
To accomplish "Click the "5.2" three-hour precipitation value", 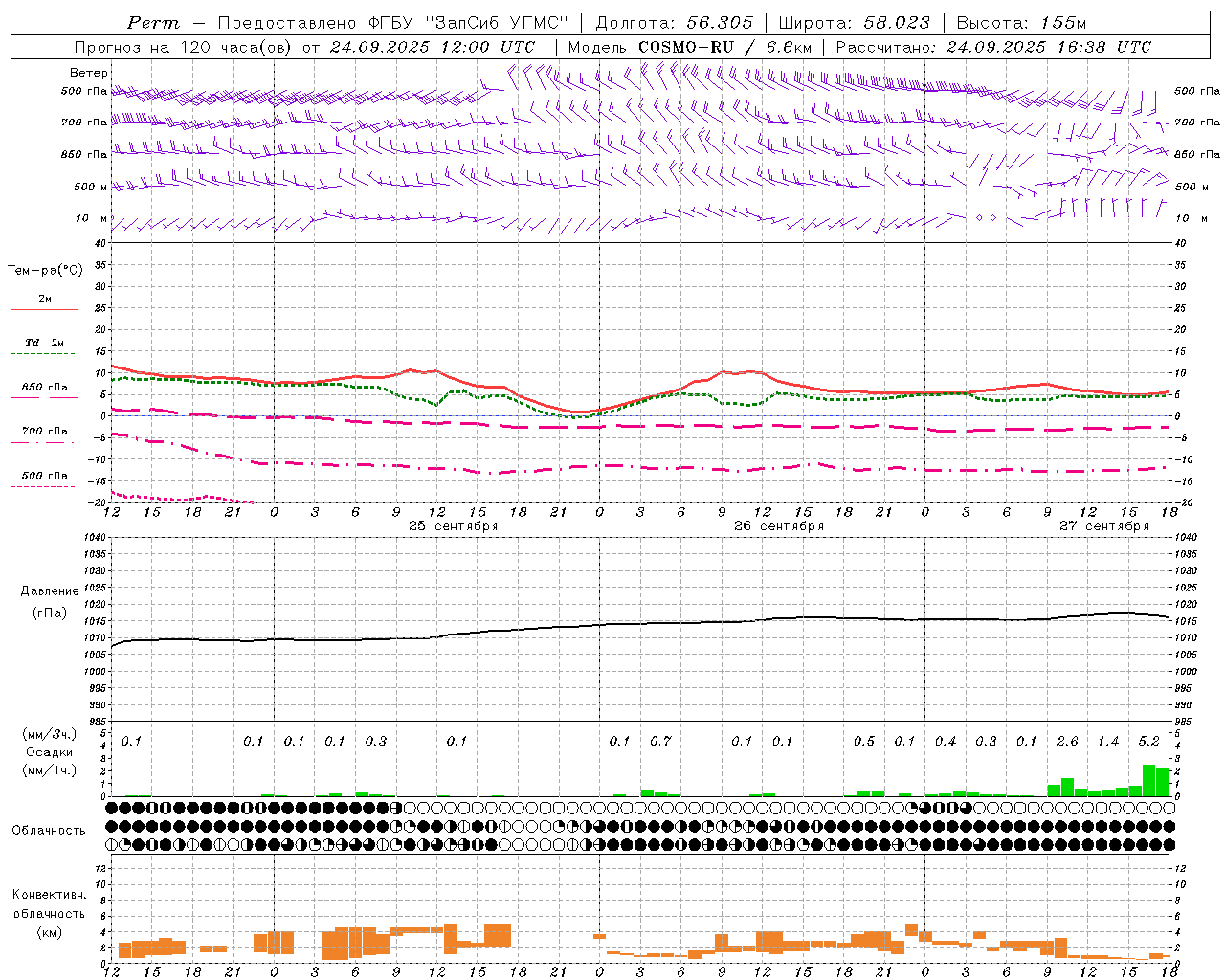I will 1149,741.
